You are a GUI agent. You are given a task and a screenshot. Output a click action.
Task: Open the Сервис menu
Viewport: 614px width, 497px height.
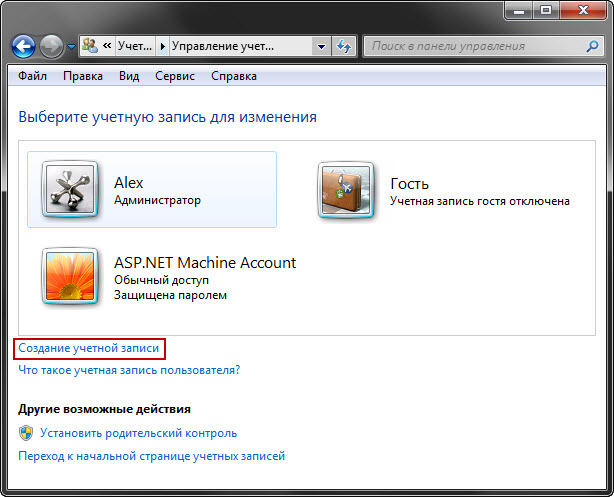pos(175,76)
